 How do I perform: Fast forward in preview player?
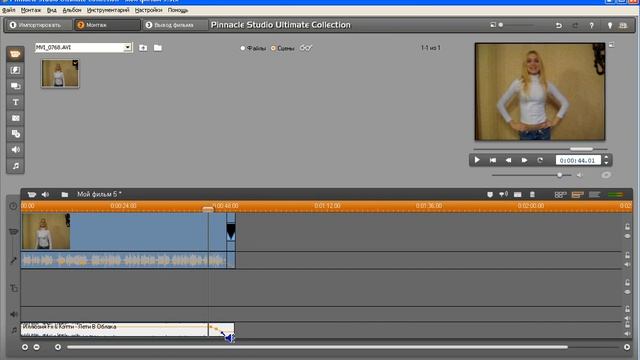click(x=524, y=160)
